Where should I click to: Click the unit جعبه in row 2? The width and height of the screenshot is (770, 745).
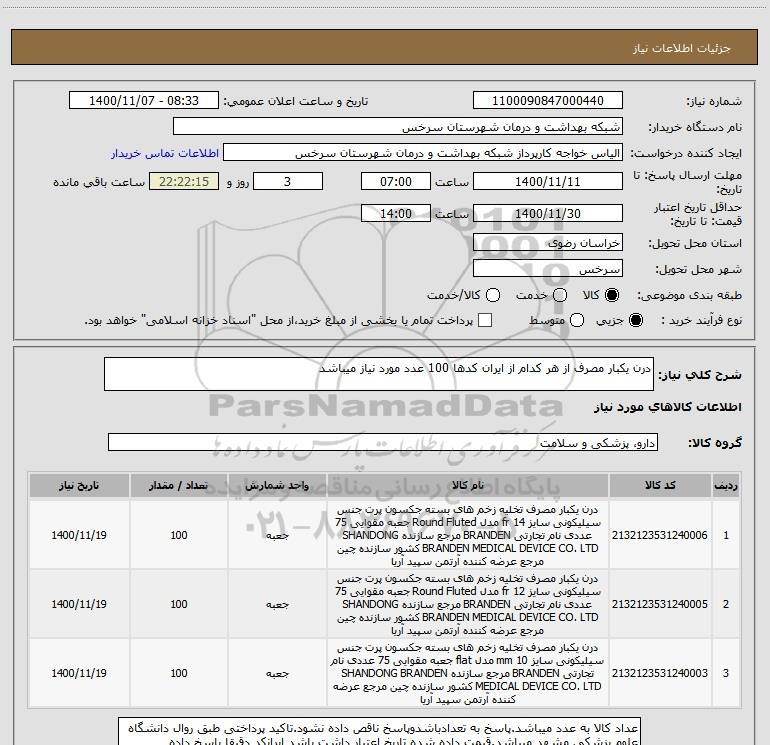pyautogui.click(x=277, y=605)
